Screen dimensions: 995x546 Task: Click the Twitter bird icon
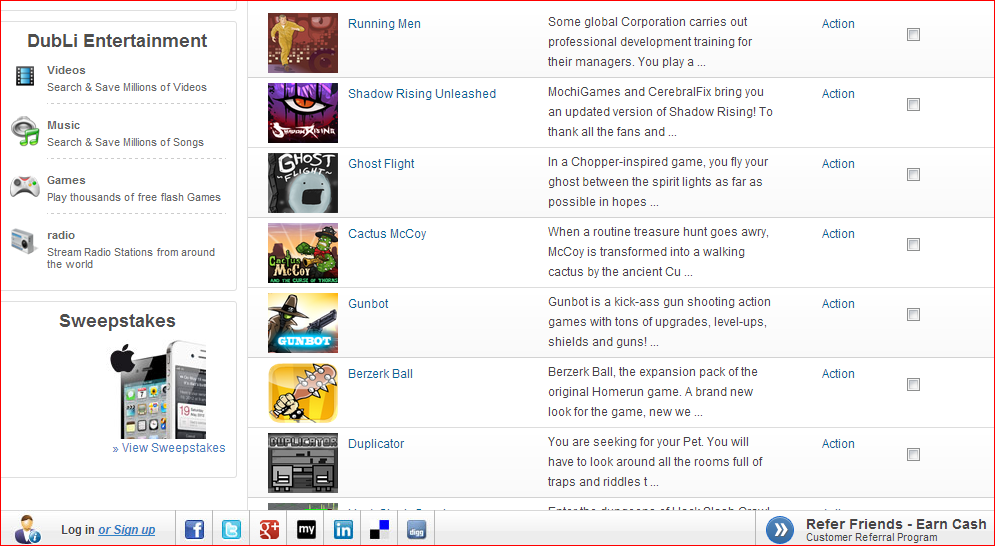coord(231,530)
